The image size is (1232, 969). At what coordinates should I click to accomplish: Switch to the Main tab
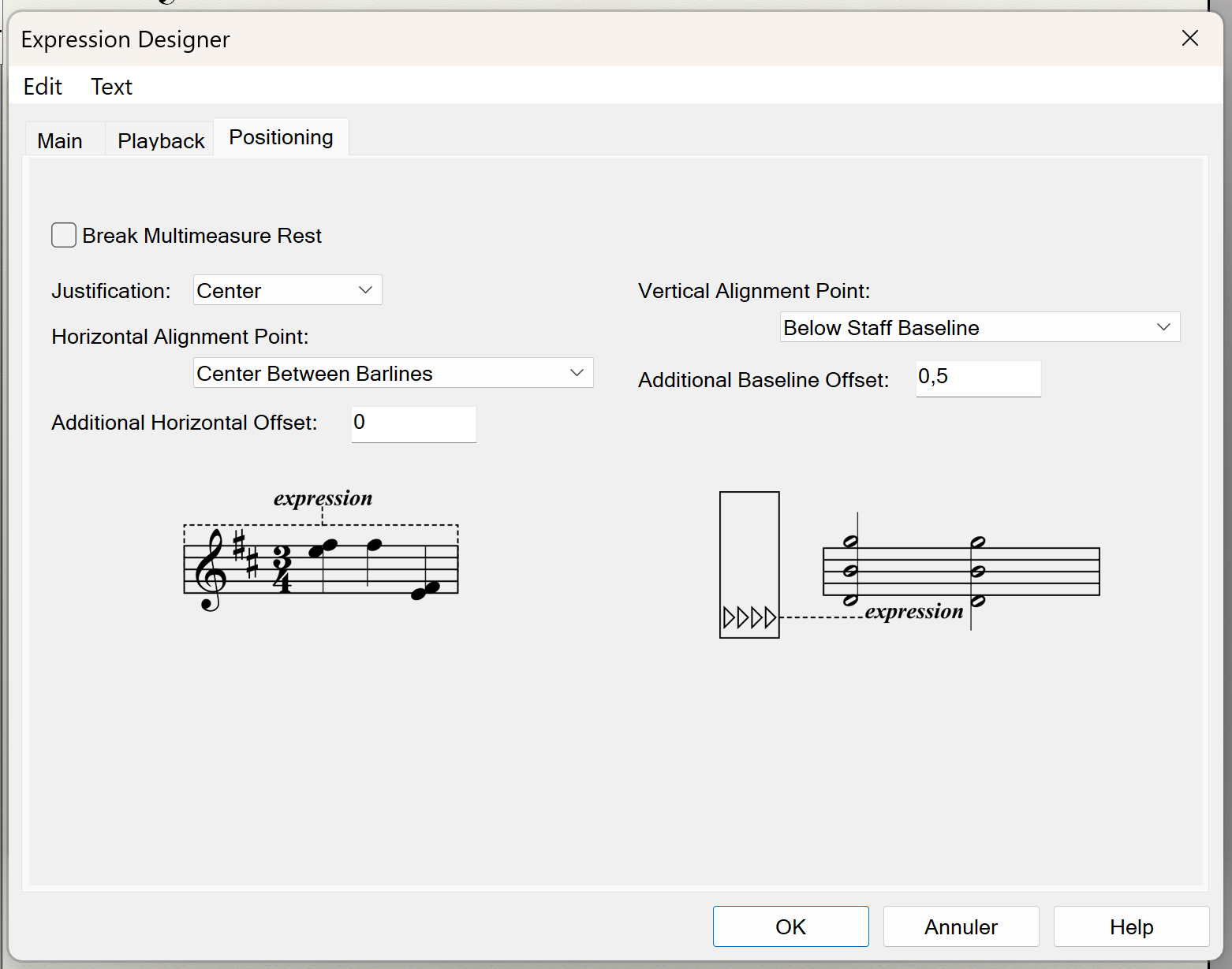(x=60, y=141)
